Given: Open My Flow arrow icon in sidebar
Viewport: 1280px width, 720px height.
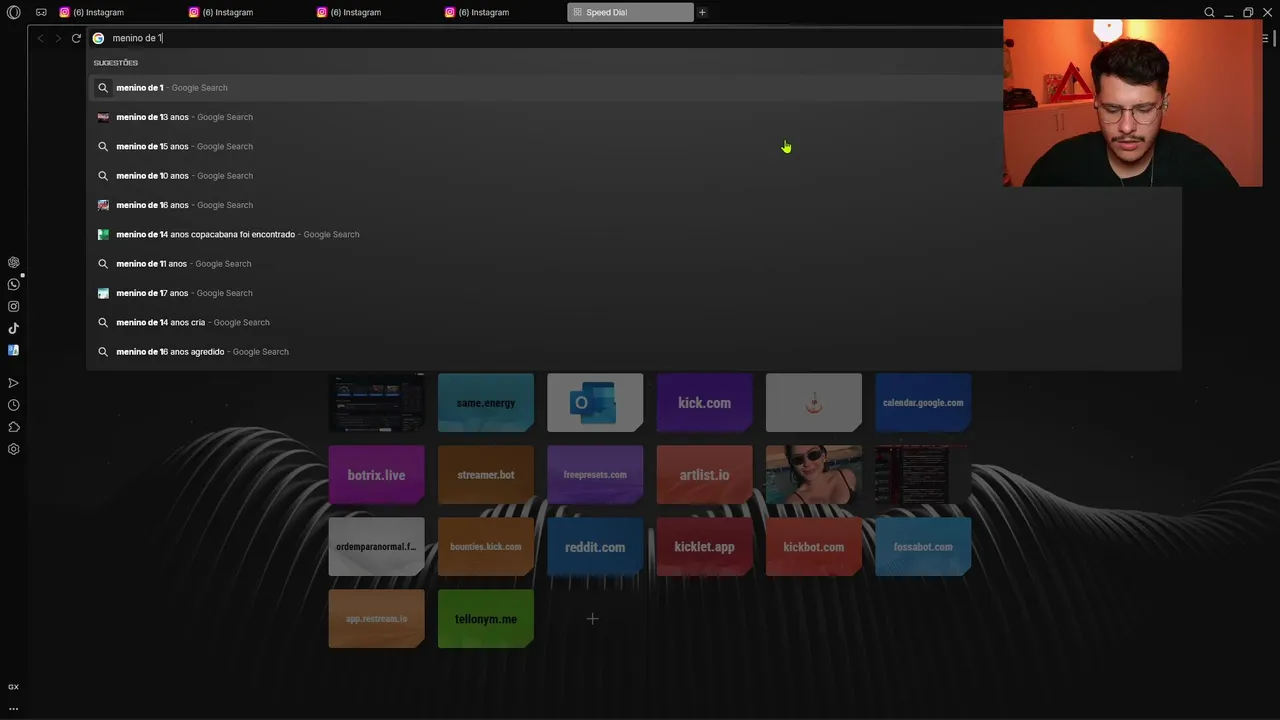Looking at the screenshot, I should [13, 383].
